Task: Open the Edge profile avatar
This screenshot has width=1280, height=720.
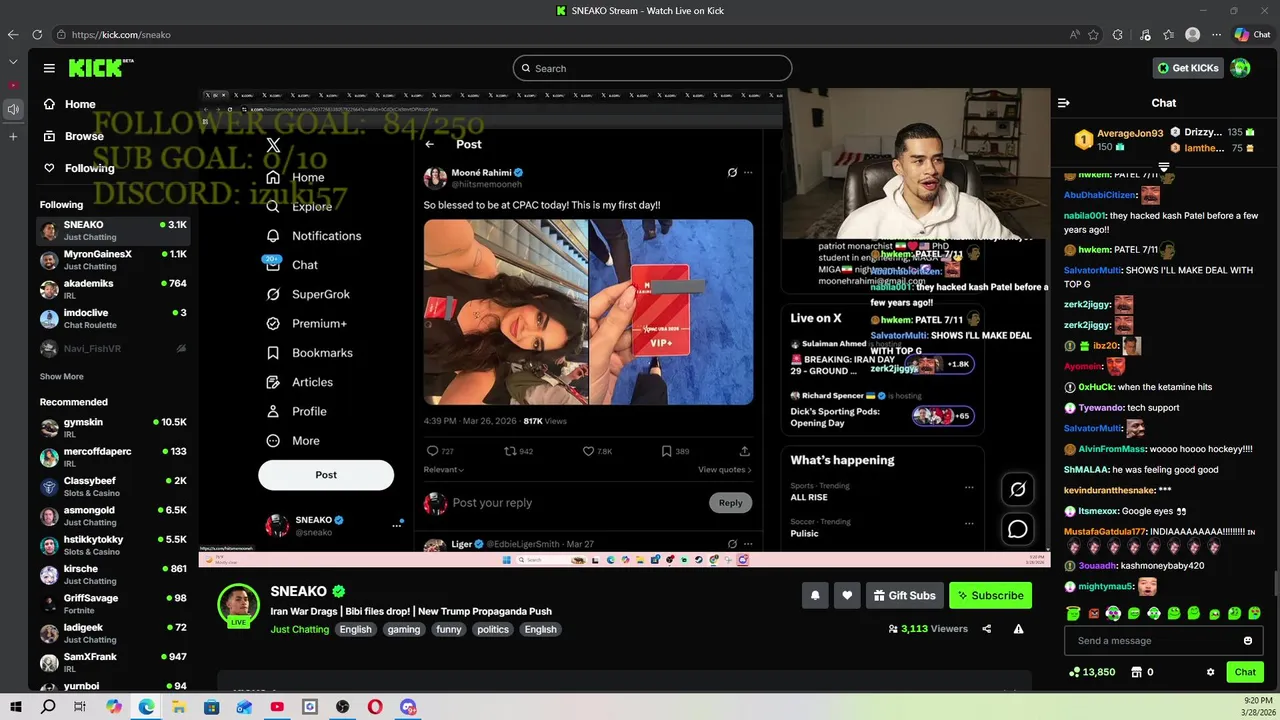Action: (x=1192, y=34)
